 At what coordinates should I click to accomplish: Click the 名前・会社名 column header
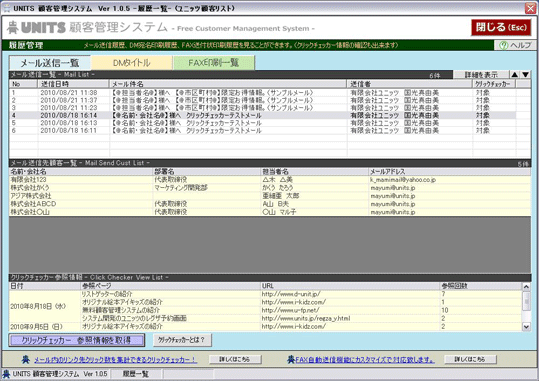[81, 171]
